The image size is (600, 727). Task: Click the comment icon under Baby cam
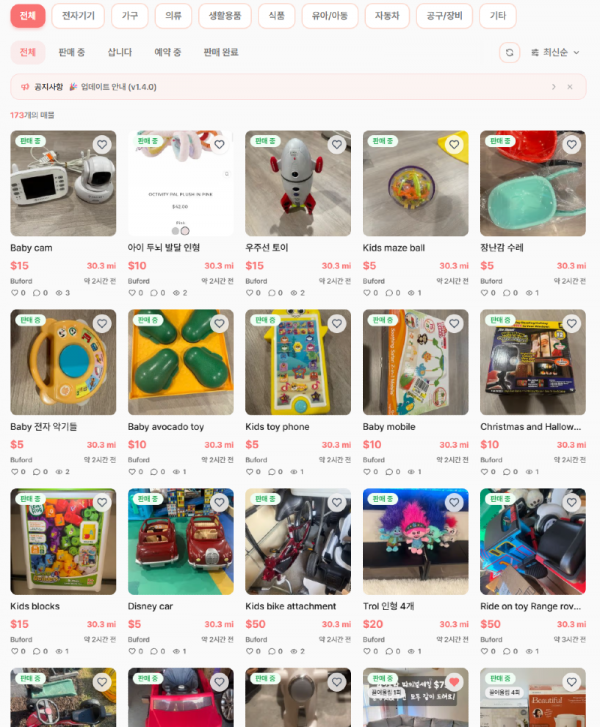[37, 293]
